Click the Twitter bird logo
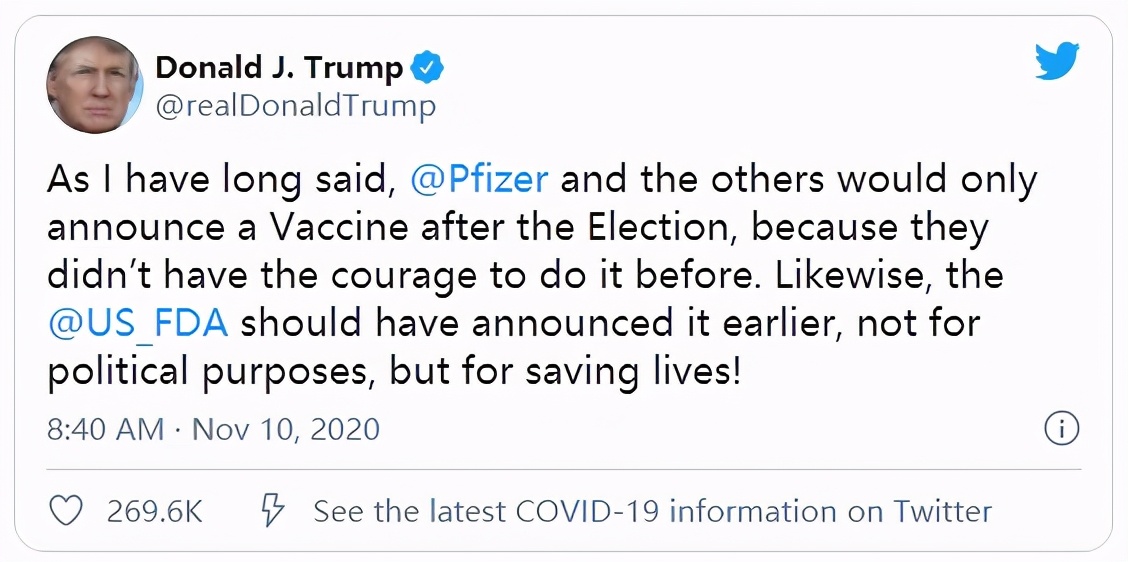The image size is (1128, 562). click(1057, 63)
